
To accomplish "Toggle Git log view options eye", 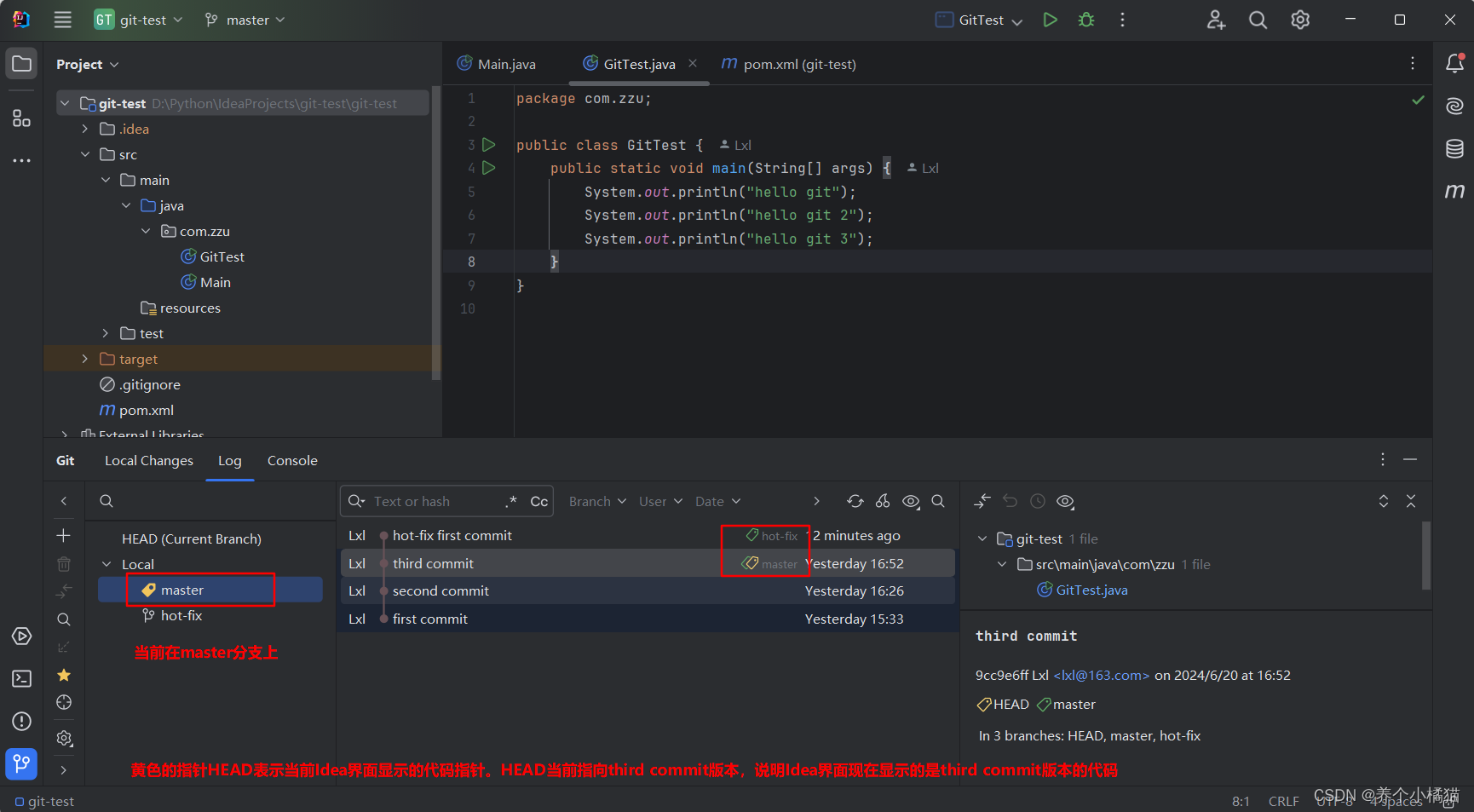I will point(911,501).
